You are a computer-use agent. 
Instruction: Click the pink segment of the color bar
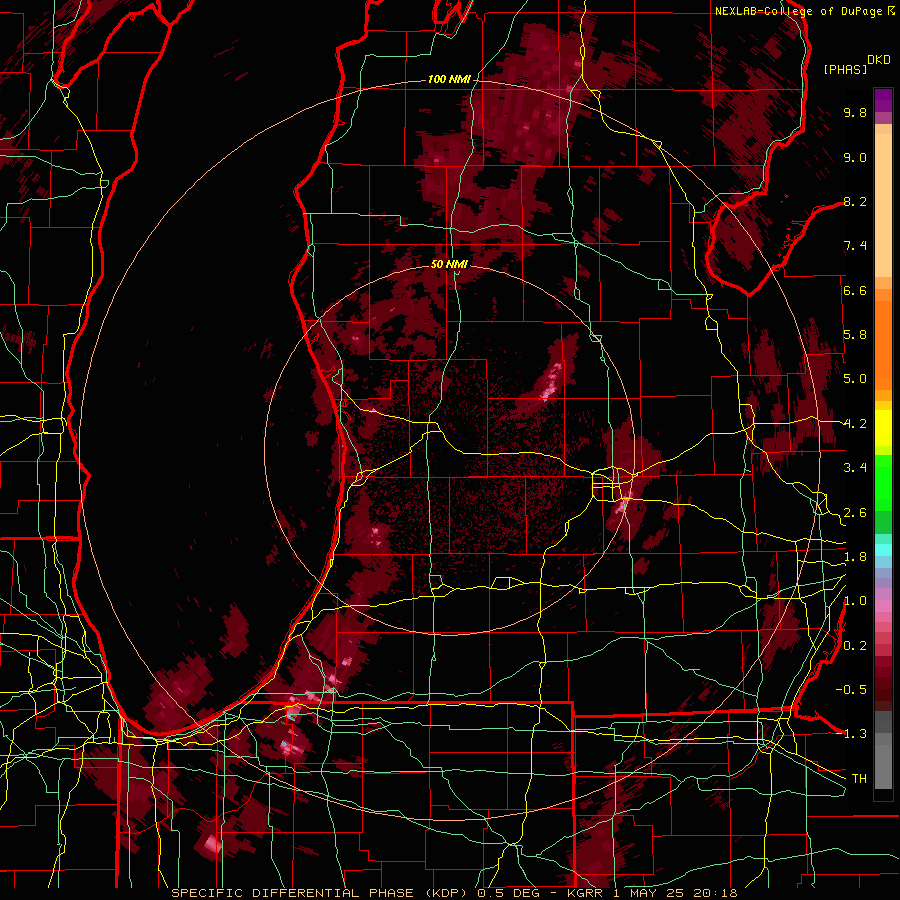point(883,606)
